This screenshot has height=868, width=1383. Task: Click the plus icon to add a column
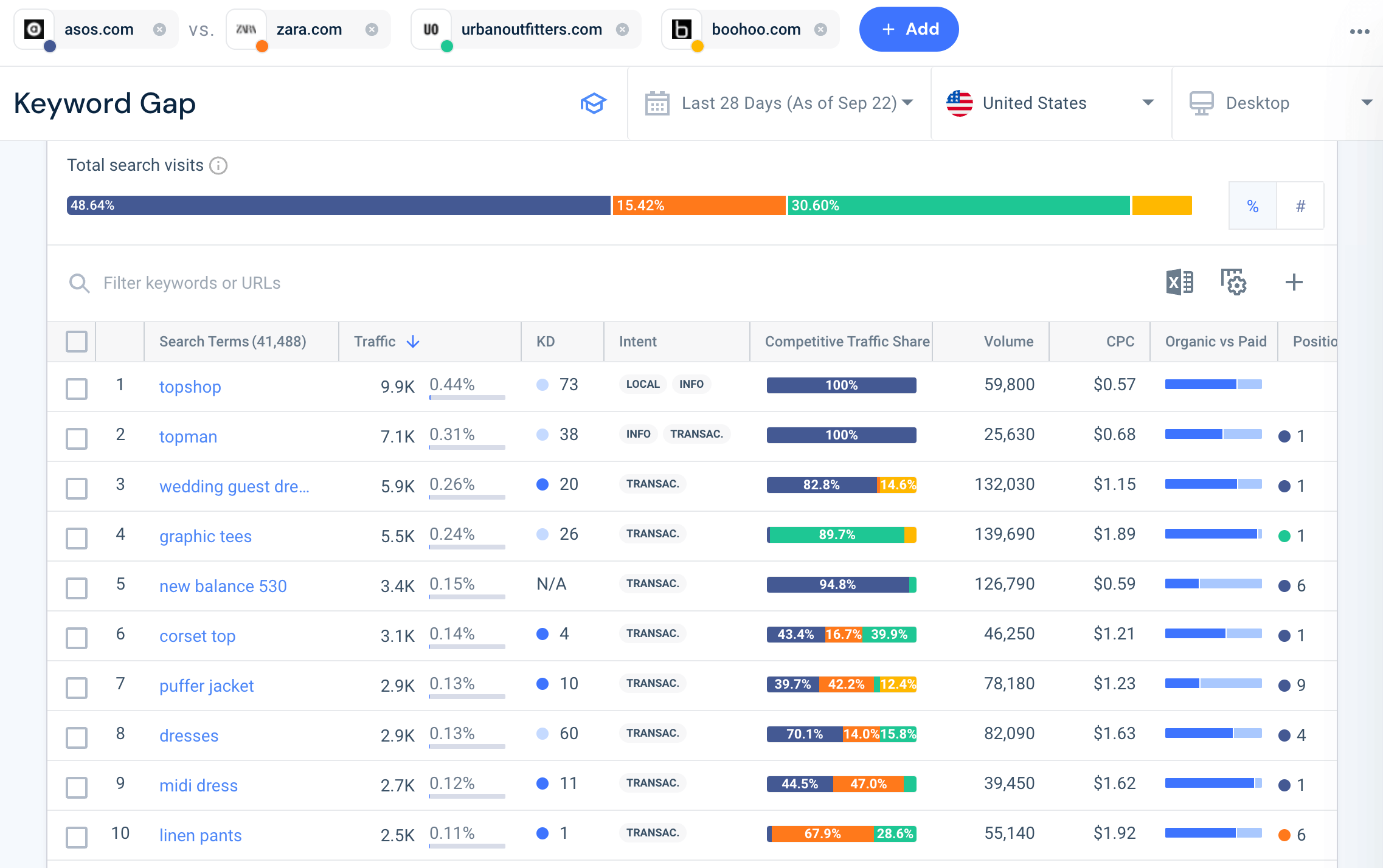pyautogui.click(x=1294, y=282)
